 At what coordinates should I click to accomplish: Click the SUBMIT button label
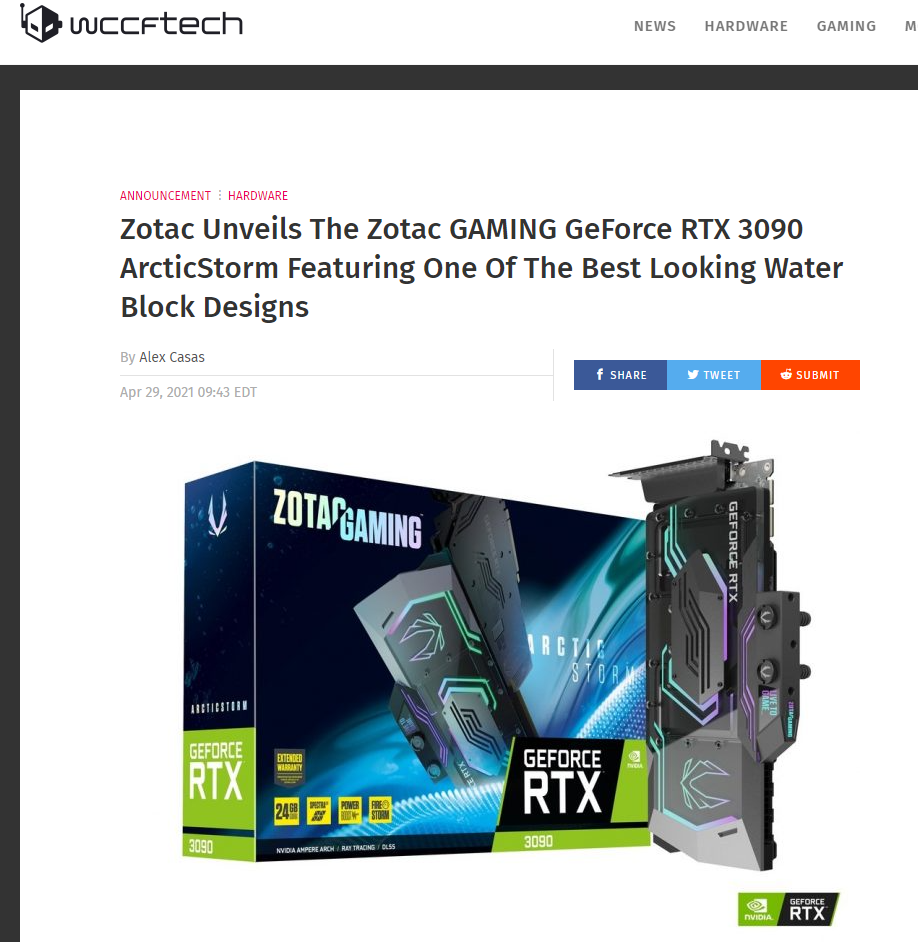point(818,375)
